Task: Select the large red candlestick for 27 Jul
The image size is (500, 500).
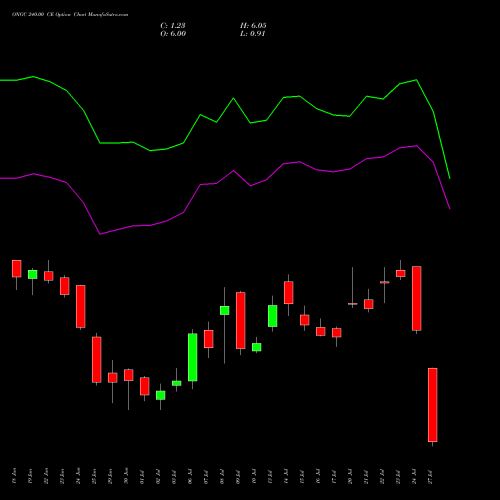Action: click(x=433, y=405)
